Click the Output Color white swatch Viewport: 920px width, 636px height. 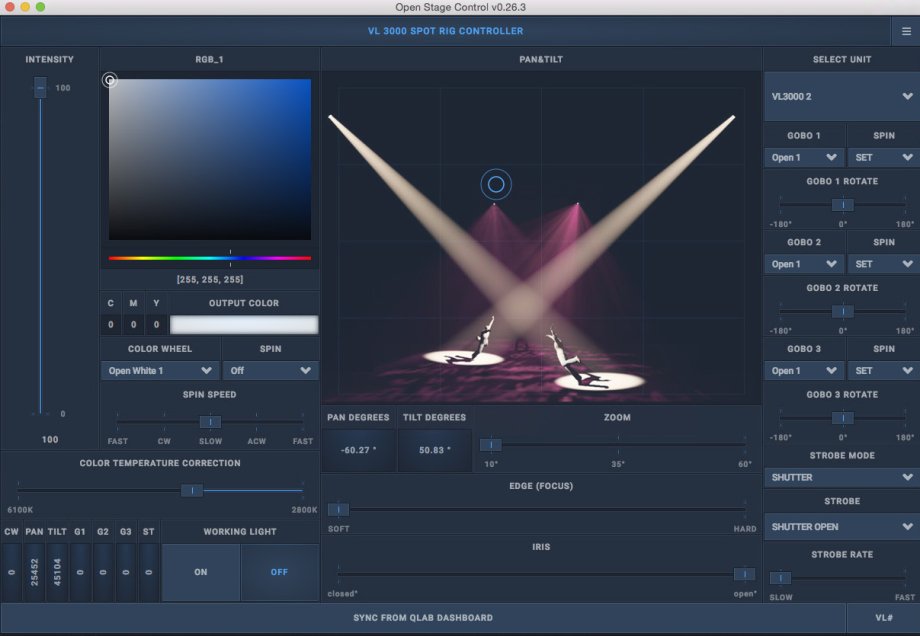[244, 324]
